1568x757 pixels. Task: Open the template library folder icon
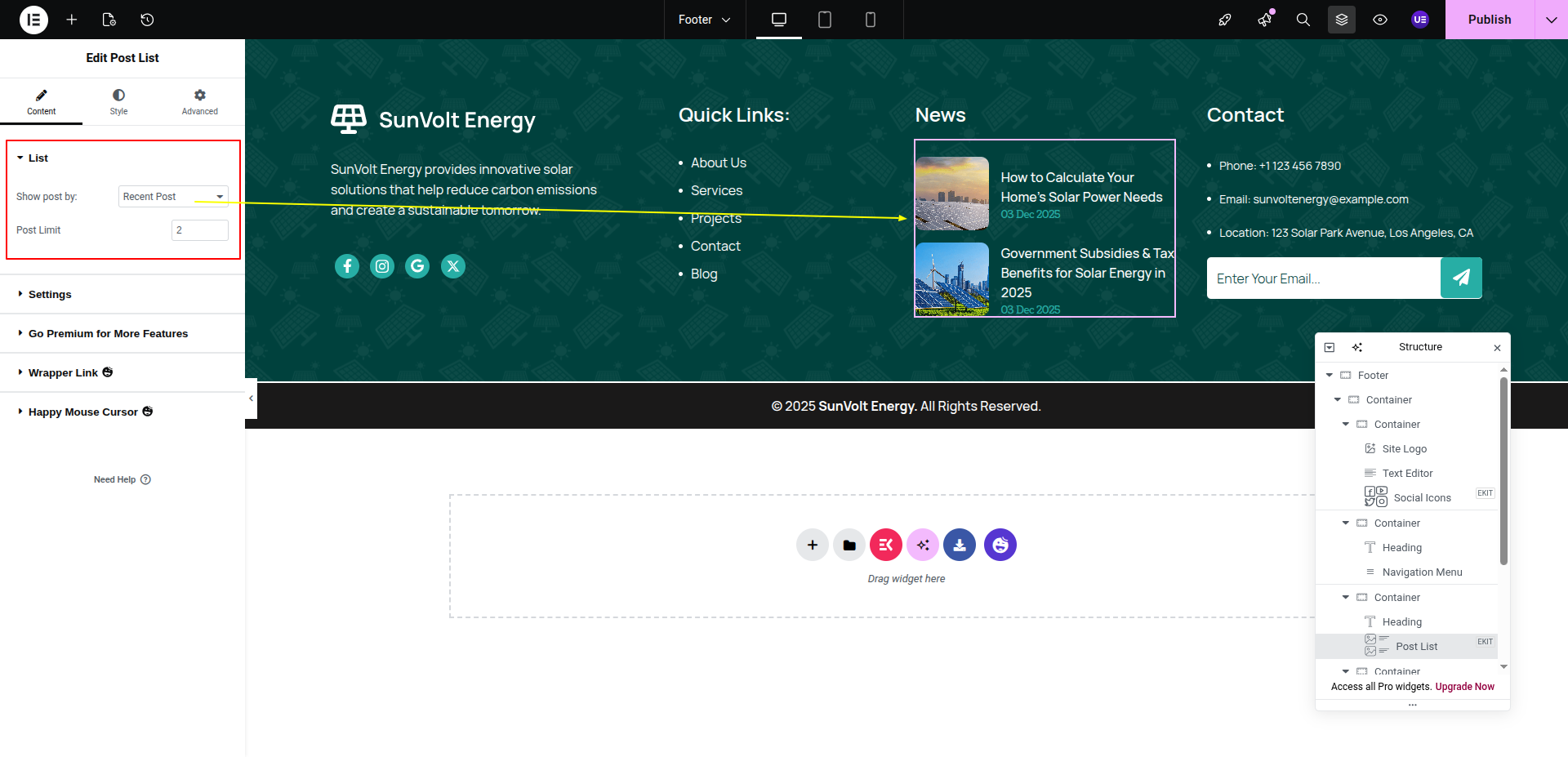coord(849,545)
